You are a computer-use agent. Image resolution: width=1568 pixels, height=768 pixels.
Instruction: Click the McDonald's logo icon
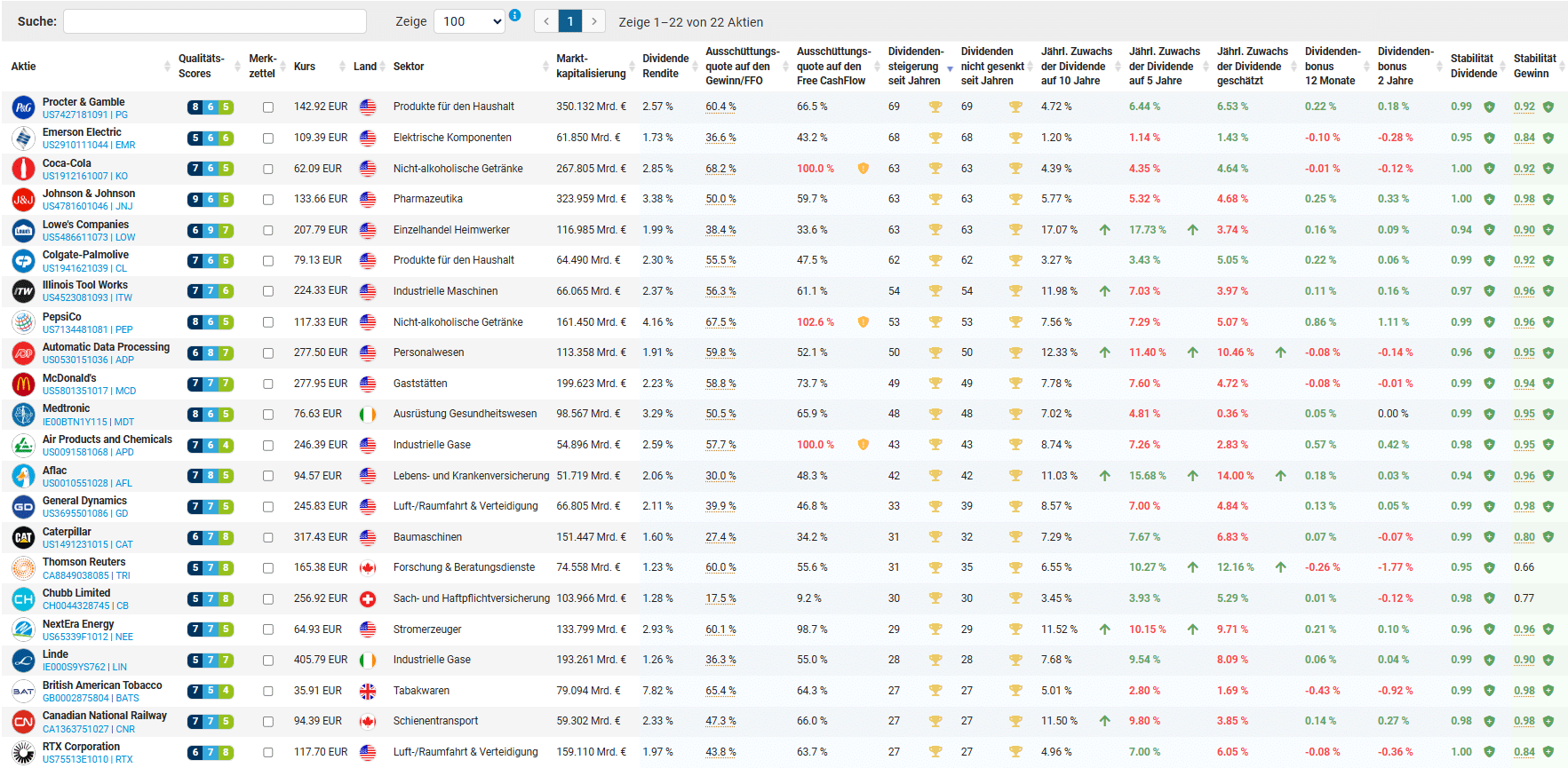click(23, 384)
